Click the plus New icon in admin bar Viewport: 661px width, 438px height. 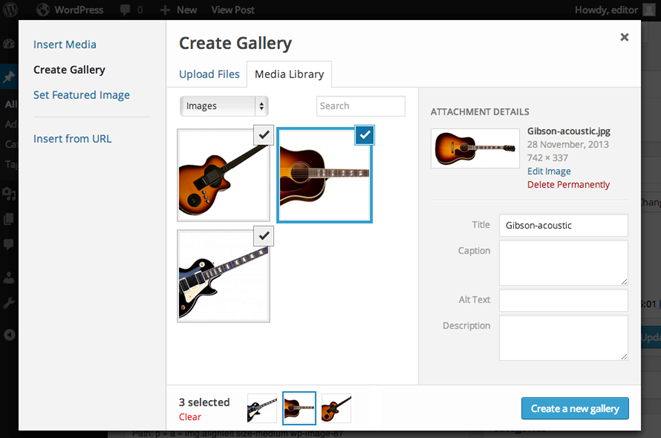click(165, 10)
